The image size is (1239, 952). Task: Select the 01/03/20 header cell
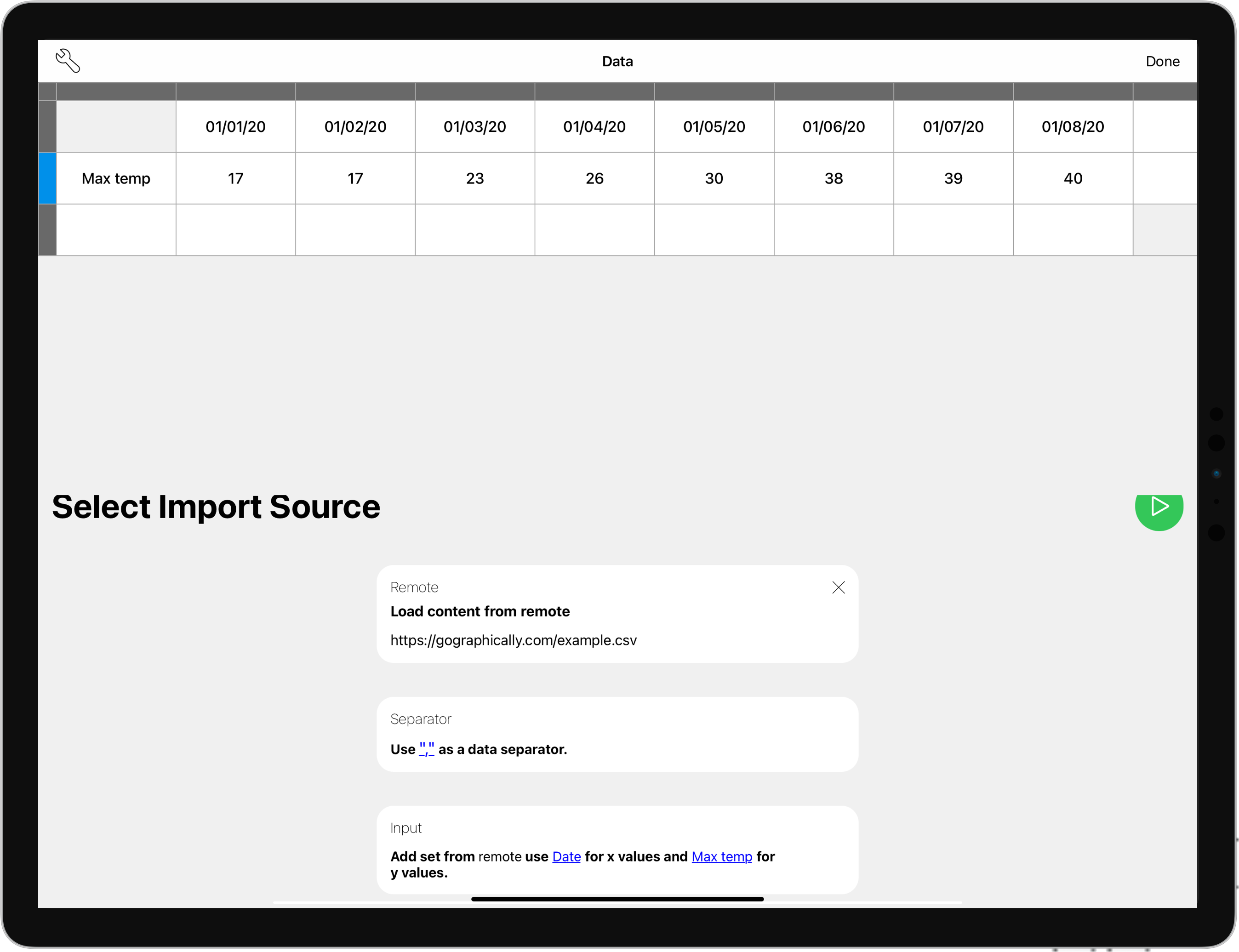475,126
